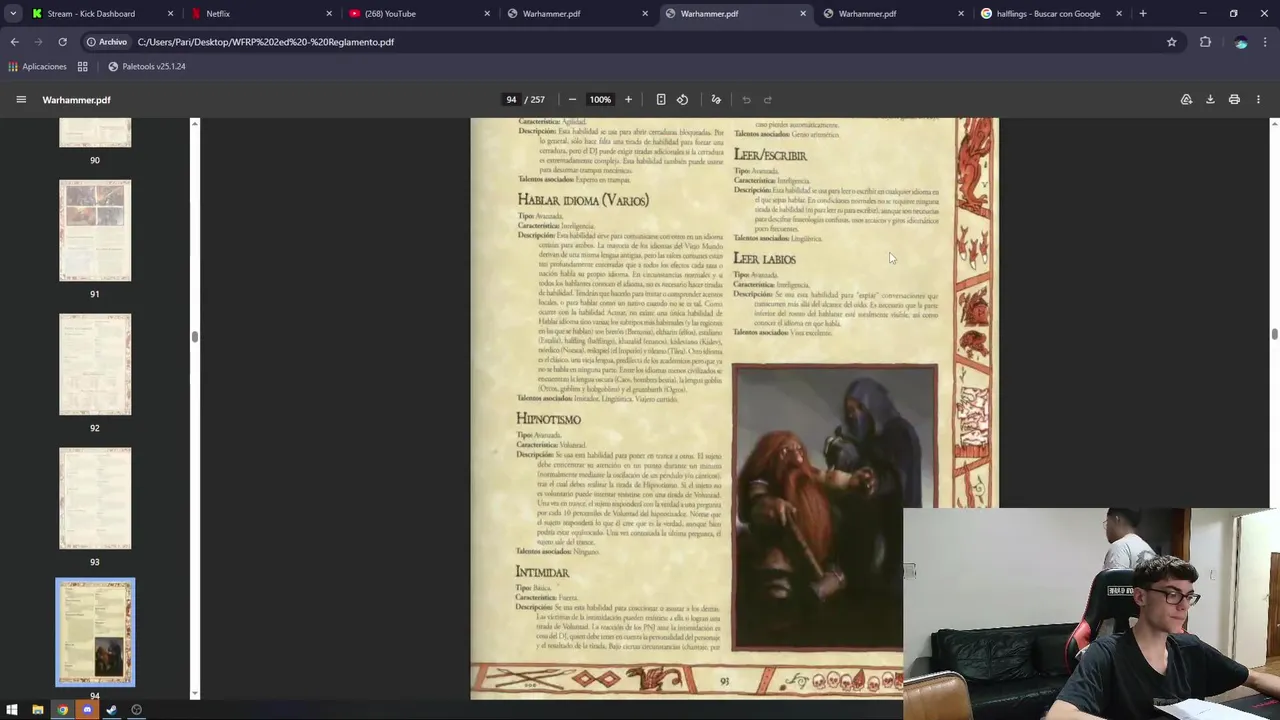Open the tab search dropdown arrow
This screenshot has width=1280, height=720.
coord(13,14)
